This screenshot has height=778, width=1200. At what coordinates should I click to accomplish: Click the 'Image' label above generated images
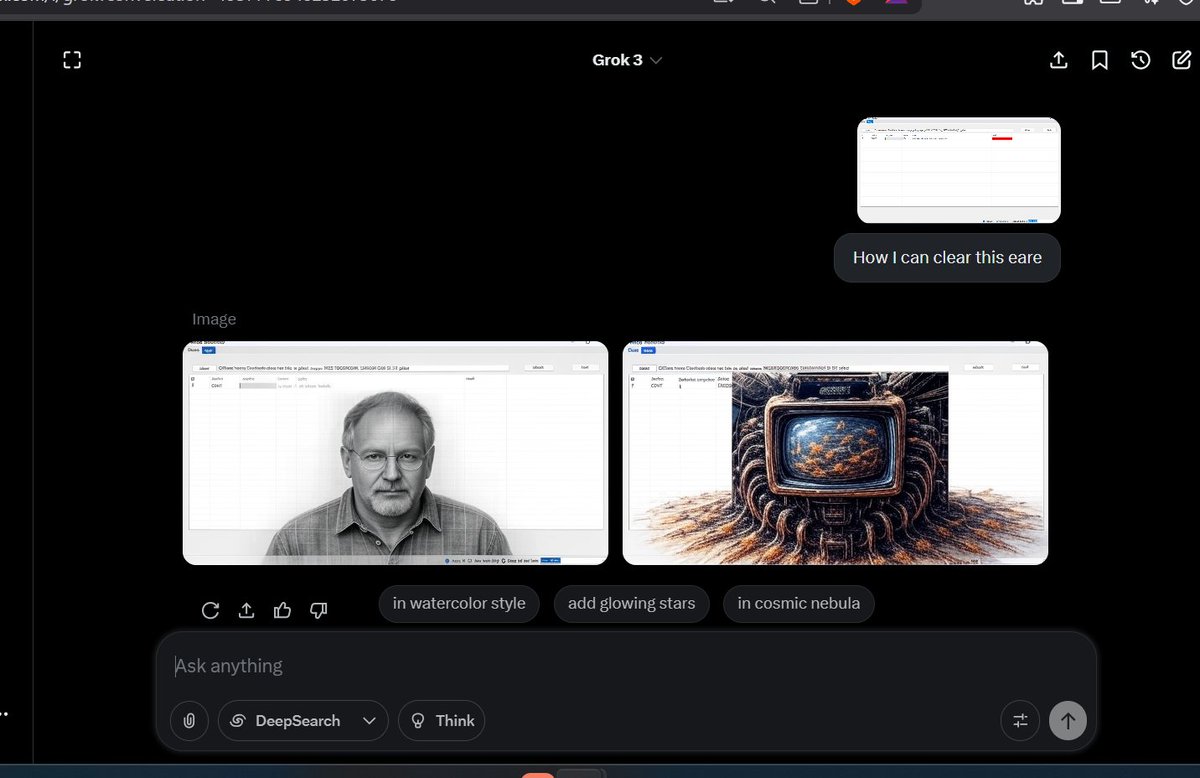[214, 319]
